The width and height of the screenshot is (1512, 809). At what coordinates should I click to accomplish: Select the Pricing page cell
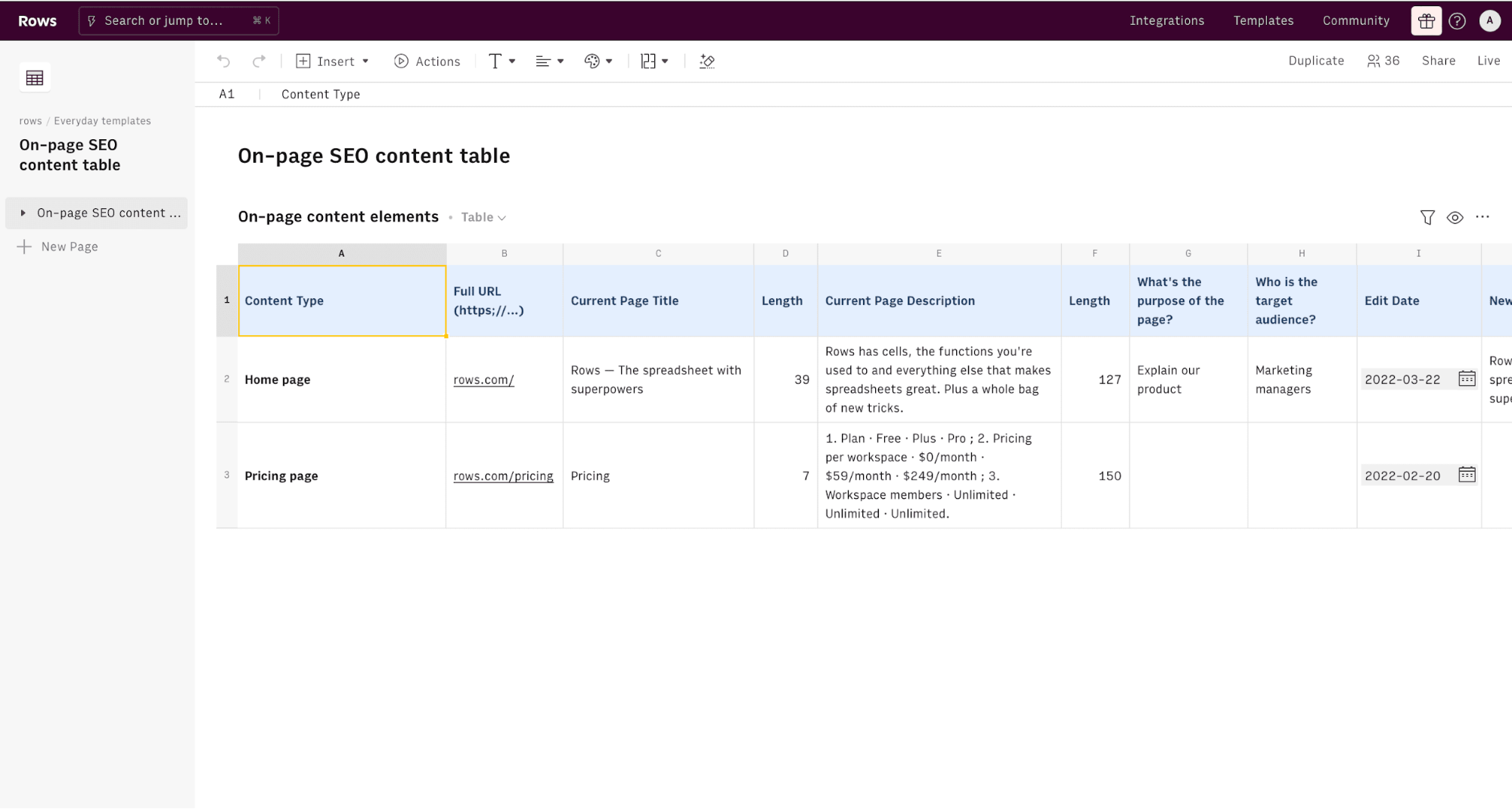tap(342, 475)
